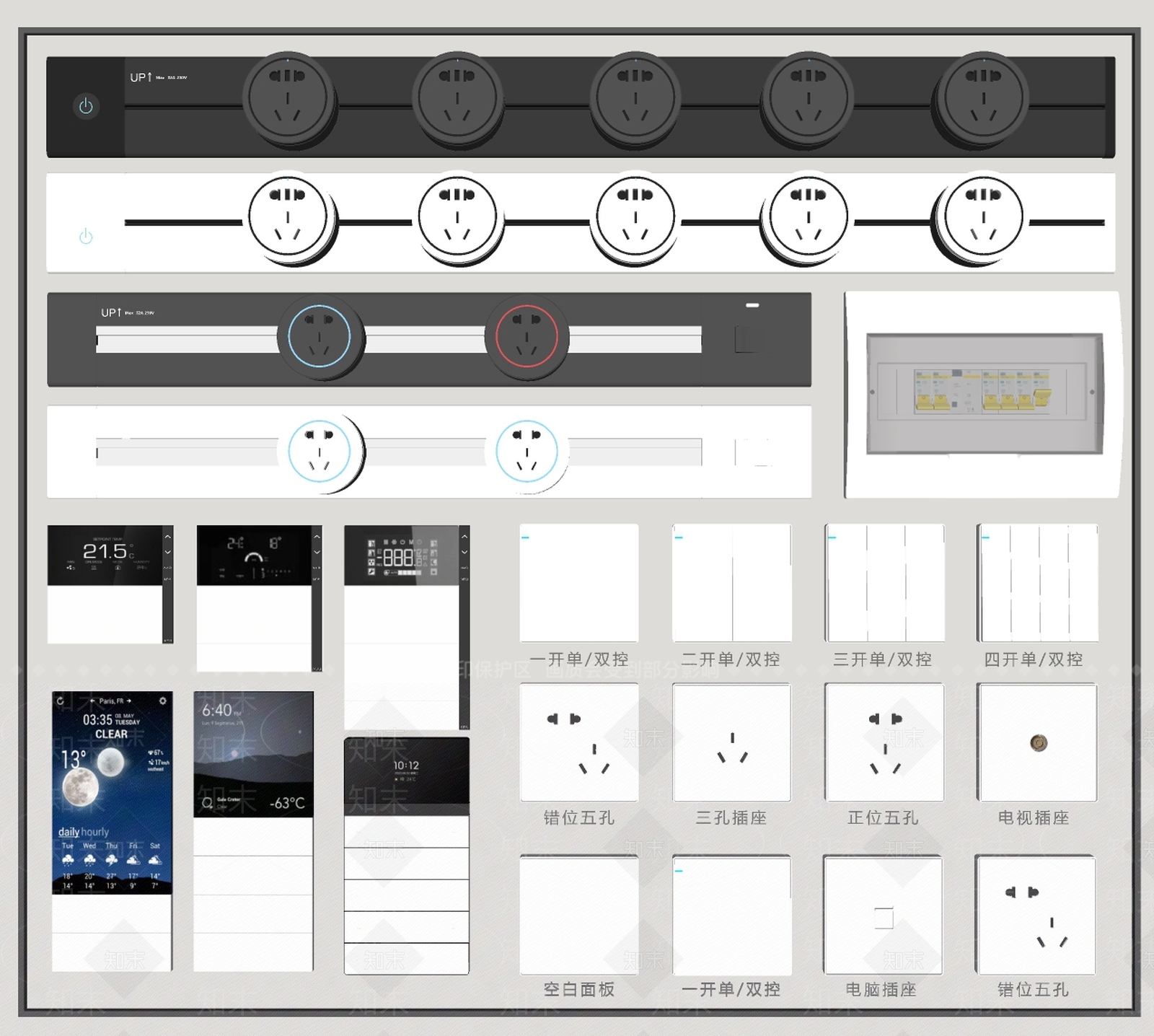Toggle the middle rocker of the 三开单/双控 switch

point(886,583)
